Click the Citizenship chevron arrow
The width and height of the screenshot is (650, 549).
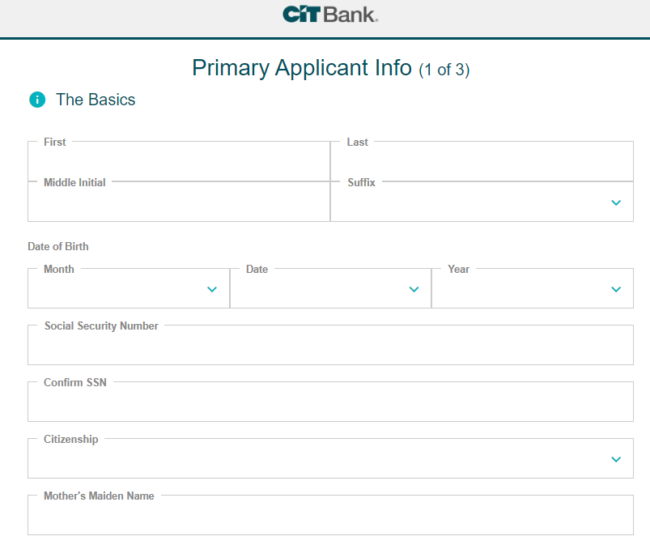click(x=616, y=459)
